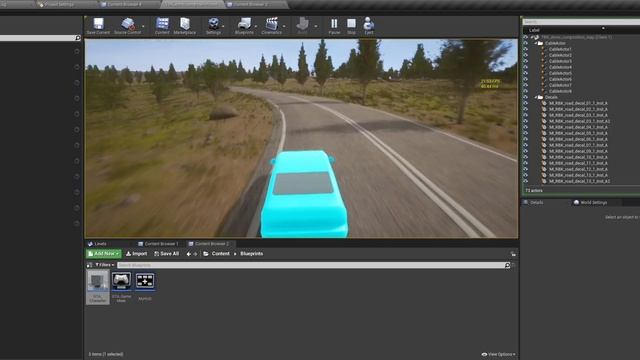This screenshot has width=640, height=360.
Task: Select M_RBK_road_decal_06_1_inst_A in outliner
Action: coord(578,139)
